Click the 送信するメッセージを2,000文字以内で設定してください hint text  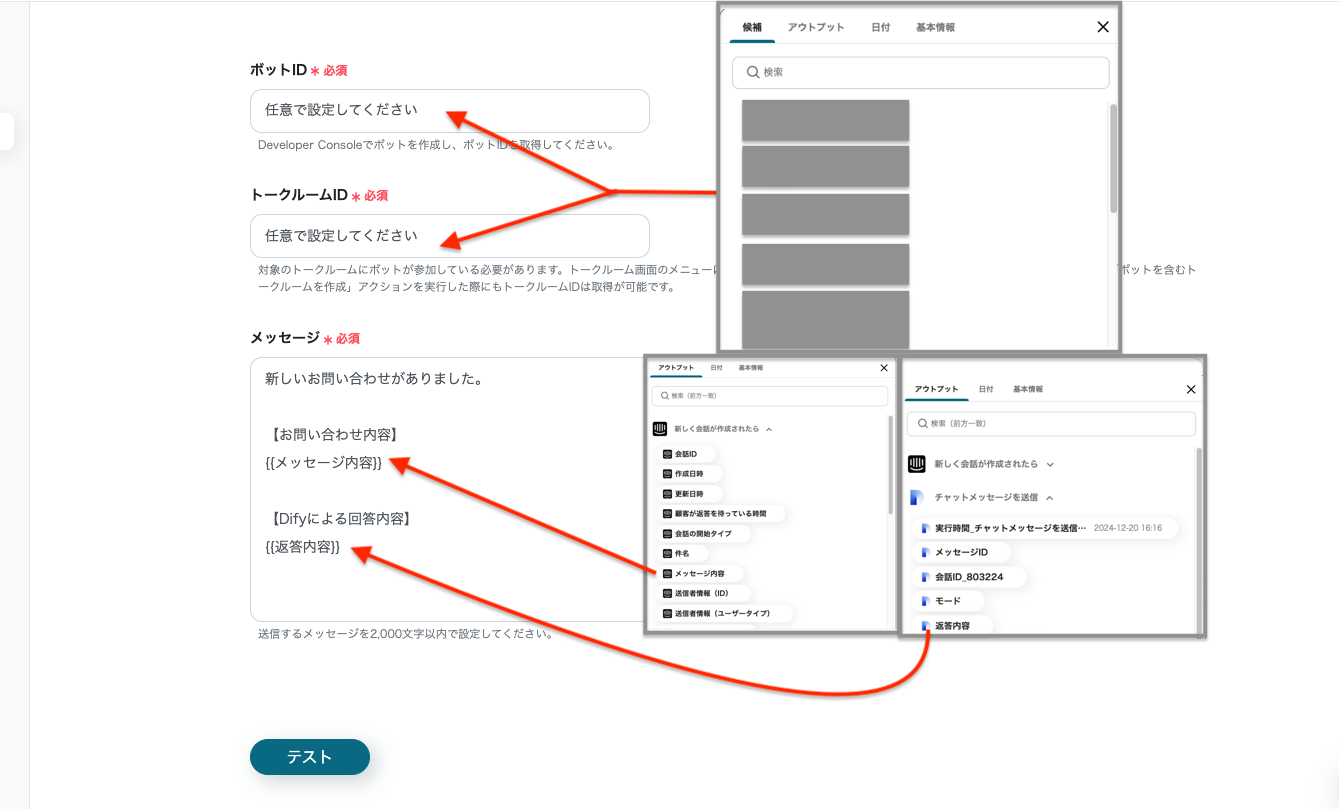pyautogui.click(x=406, y=634)
